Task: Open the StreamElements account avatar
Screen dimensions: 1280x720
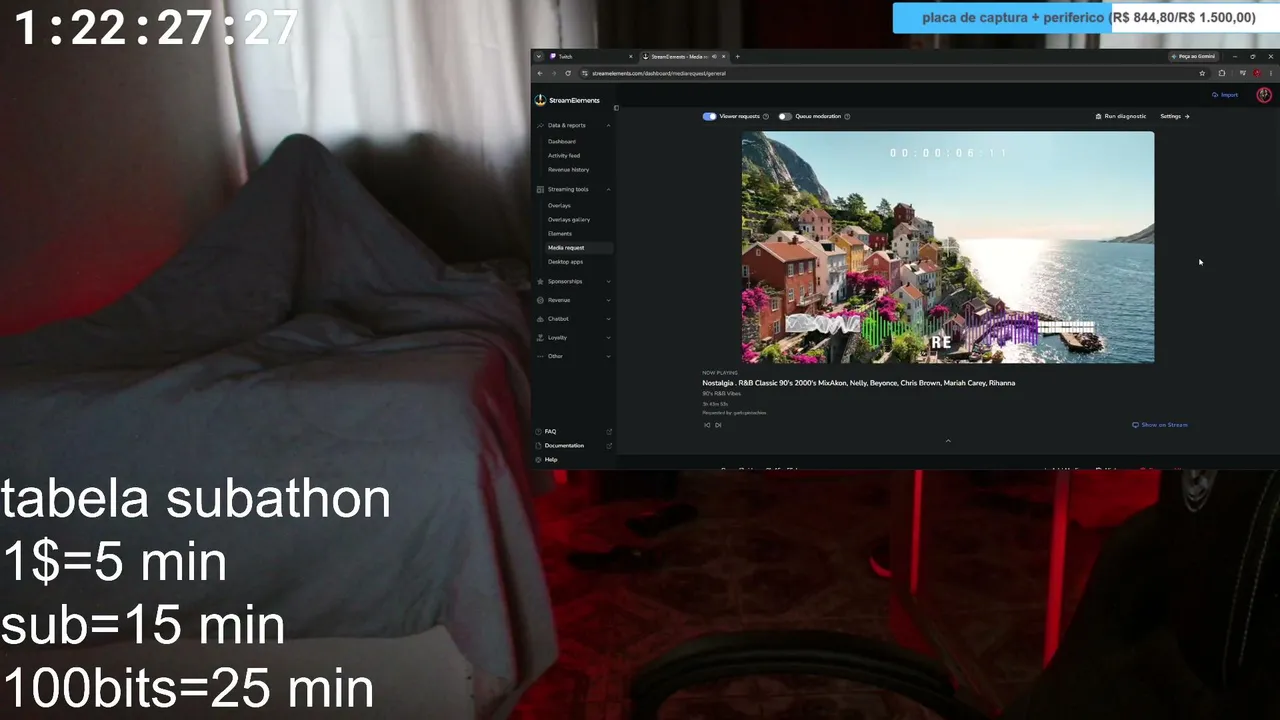Action: pos(1264,95)
